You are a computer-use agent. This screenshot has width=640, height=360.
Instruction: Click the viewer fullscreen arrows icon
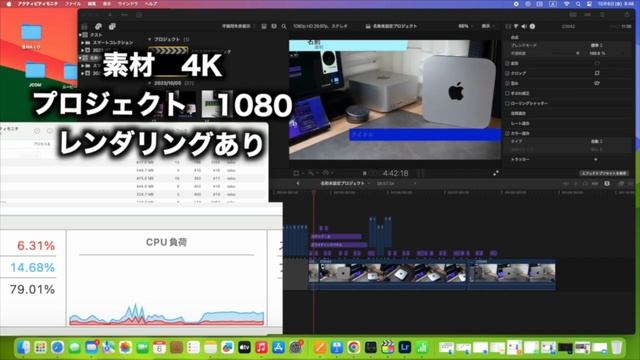click(496, 173)
